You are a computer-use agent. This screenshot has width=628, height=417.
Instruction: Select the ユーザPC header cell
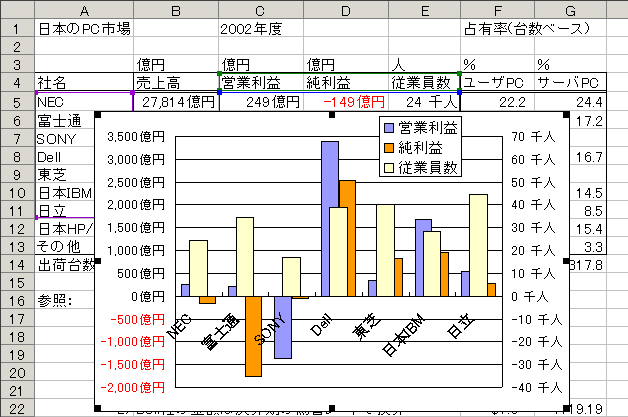click(497, 82)
